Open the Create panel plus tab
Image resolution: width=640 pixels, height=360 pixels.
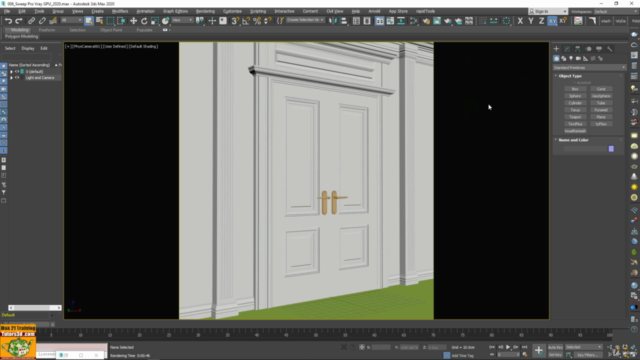(556, 49)
